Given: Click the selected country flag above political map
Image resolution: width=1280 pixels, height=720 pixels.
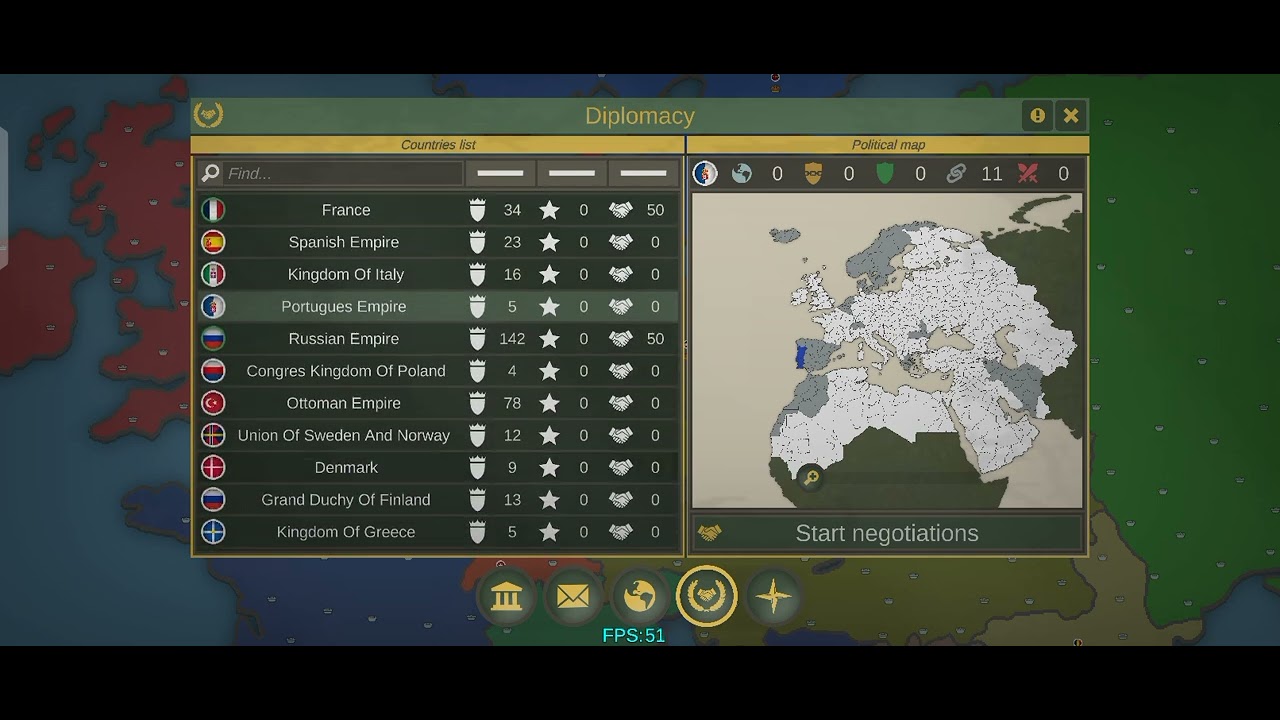Looking at the screenshot, I should (x=705, y=174).
